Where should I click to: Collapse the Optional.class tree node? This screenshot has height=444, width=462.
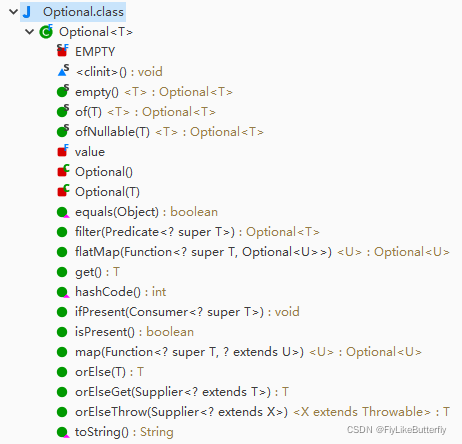tap(13, 12)
